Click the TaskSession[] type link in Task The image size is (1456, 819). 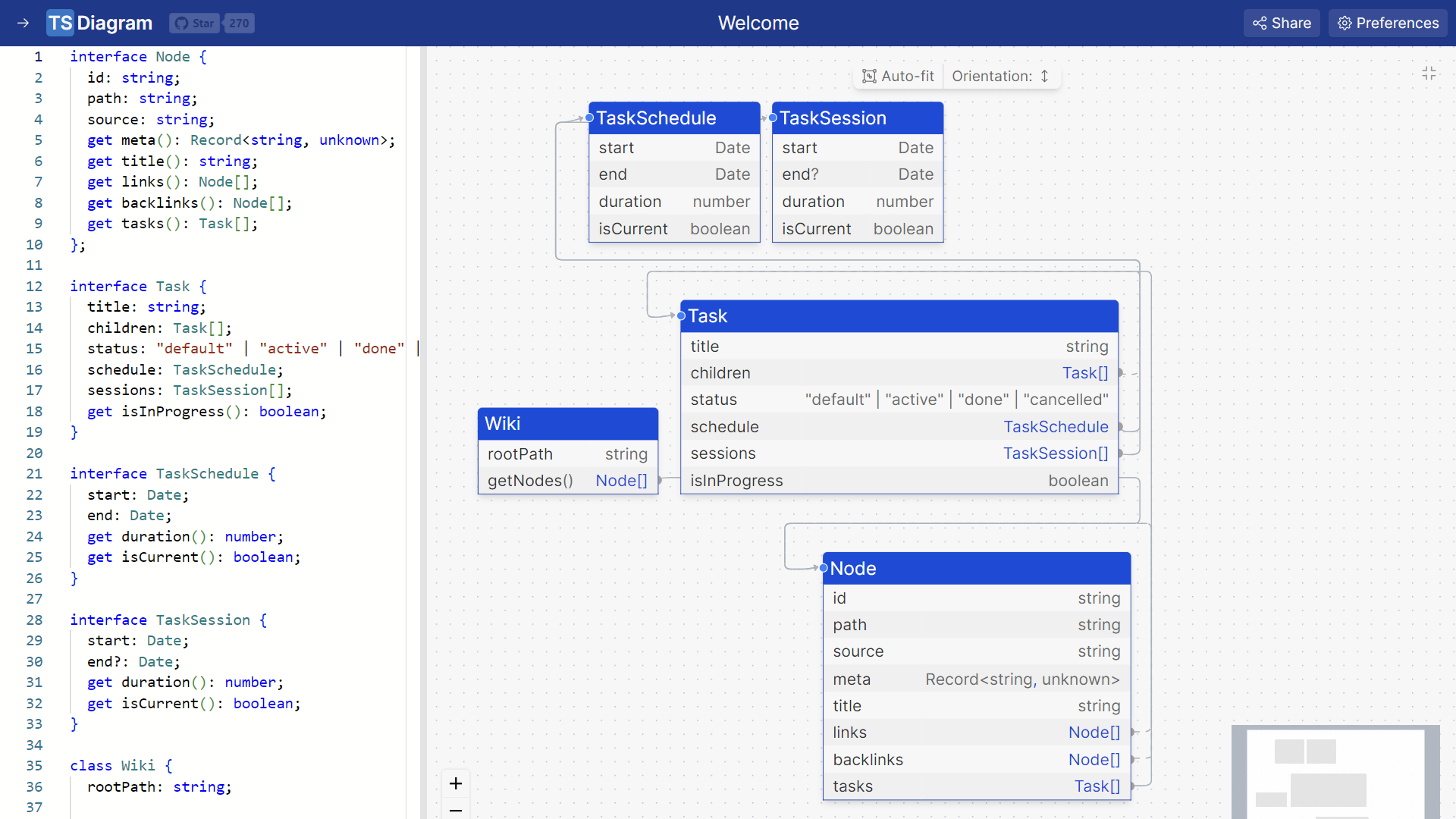[1056, 453]
